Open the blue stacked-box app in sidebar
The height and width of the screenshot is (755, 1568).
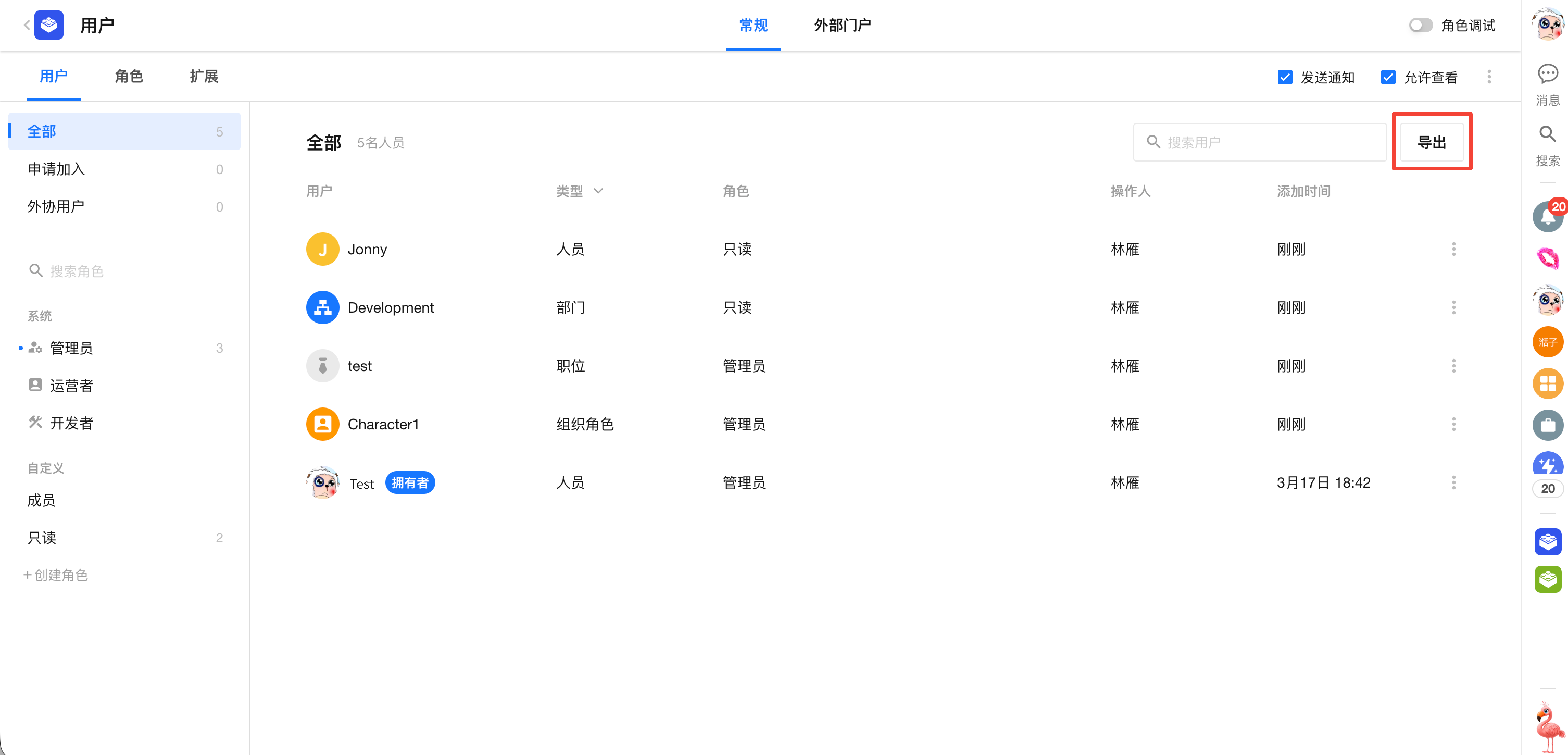(x=1547, y=541)
